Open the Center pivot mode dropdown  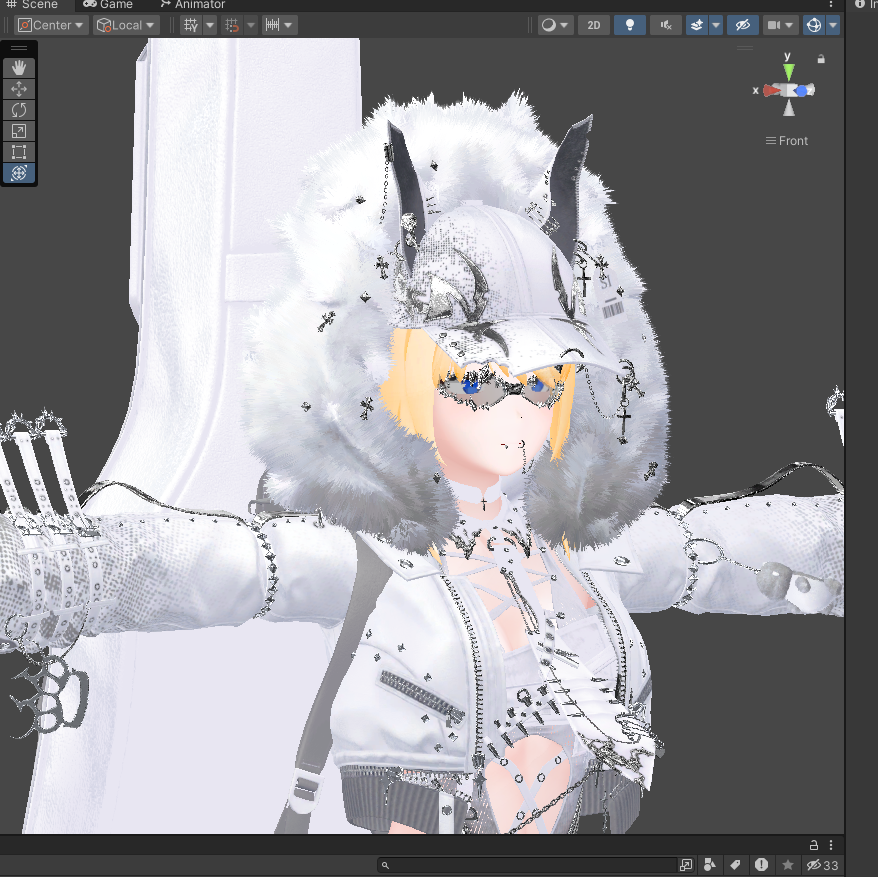coord(51,25)
